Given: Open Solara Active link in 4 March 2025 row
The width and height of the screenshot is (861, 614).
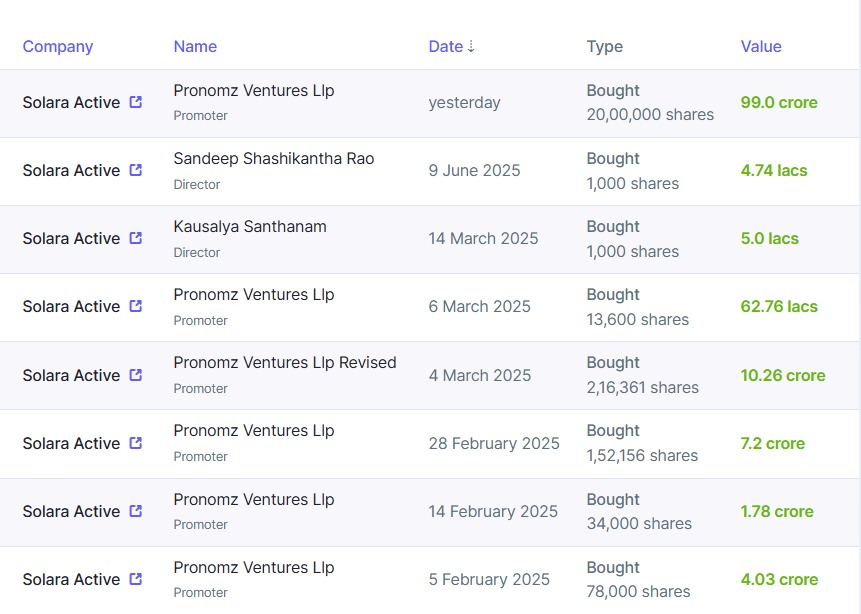Looking at the screenshot, I should pos(71,376).
